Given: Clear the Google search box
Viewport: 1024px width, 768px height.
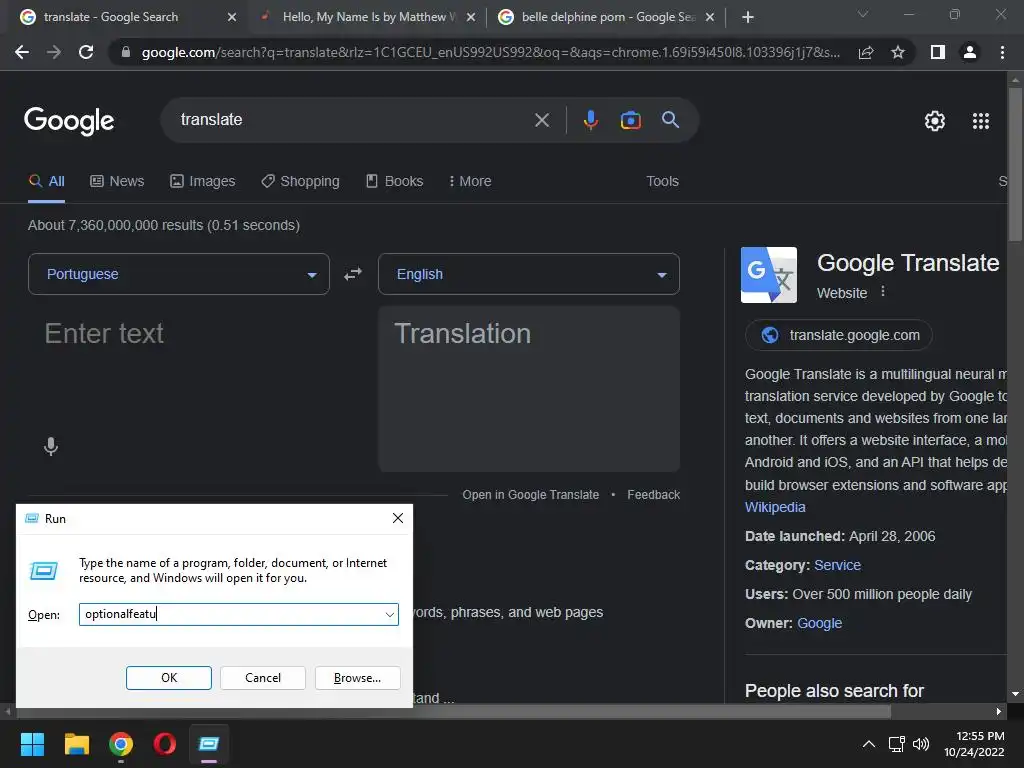Looking at the screenshot, I should point(541,120).
